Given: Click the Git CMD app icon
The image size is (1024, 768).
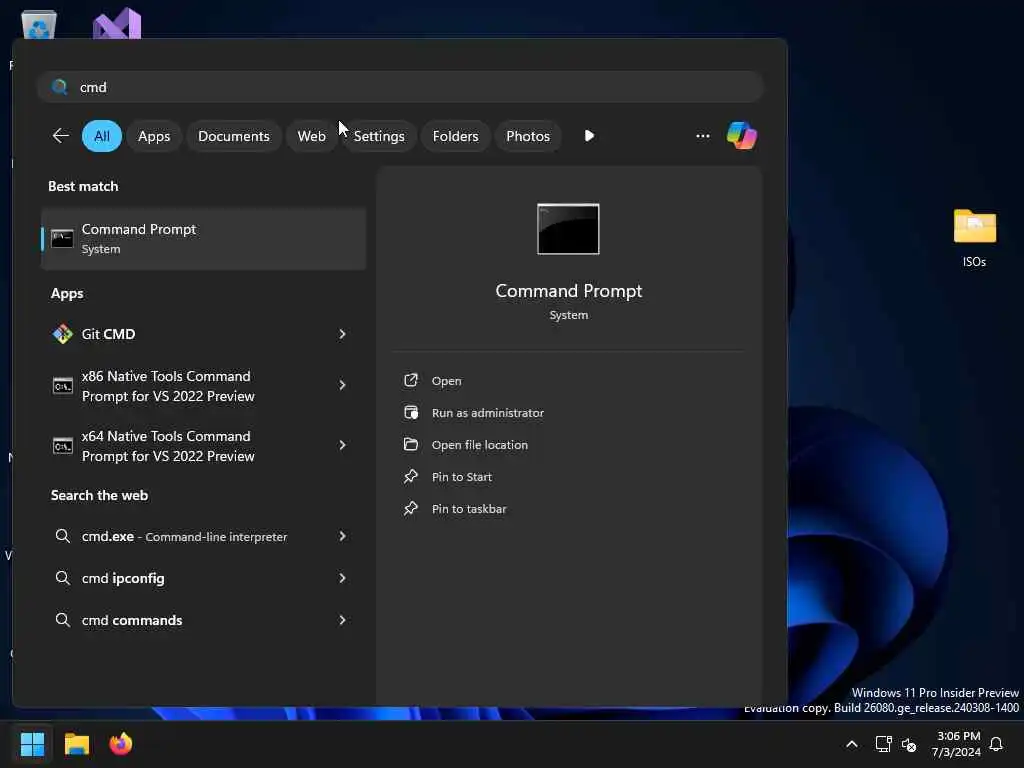Looking at the screenshot, I should pyautogui.click(x=63, y=334).
